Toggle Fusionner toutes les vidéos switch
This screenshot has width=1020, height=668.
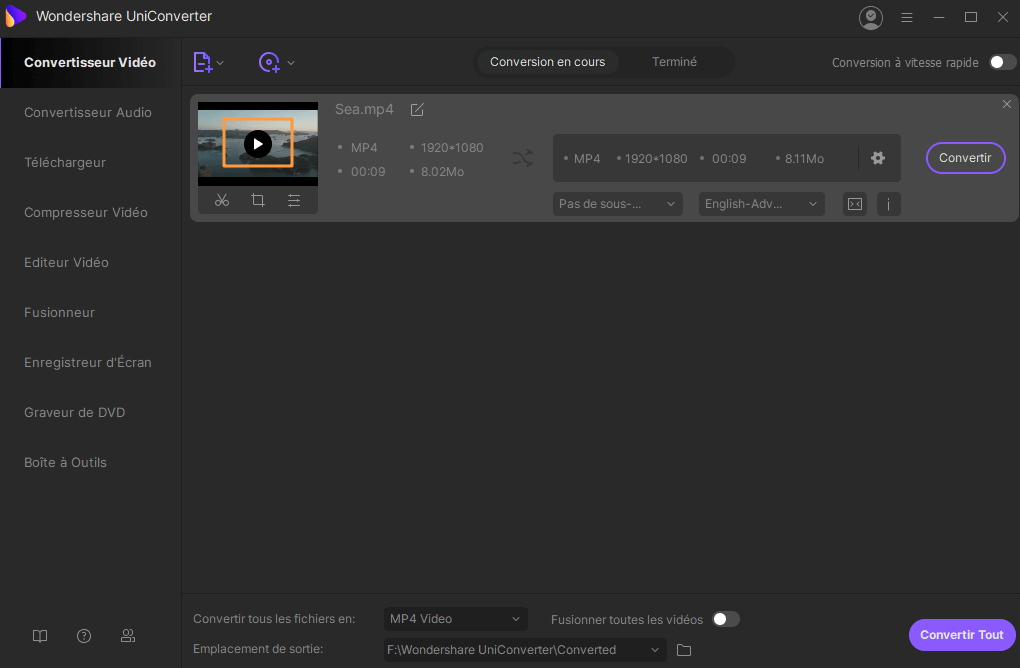click(725, 619)
